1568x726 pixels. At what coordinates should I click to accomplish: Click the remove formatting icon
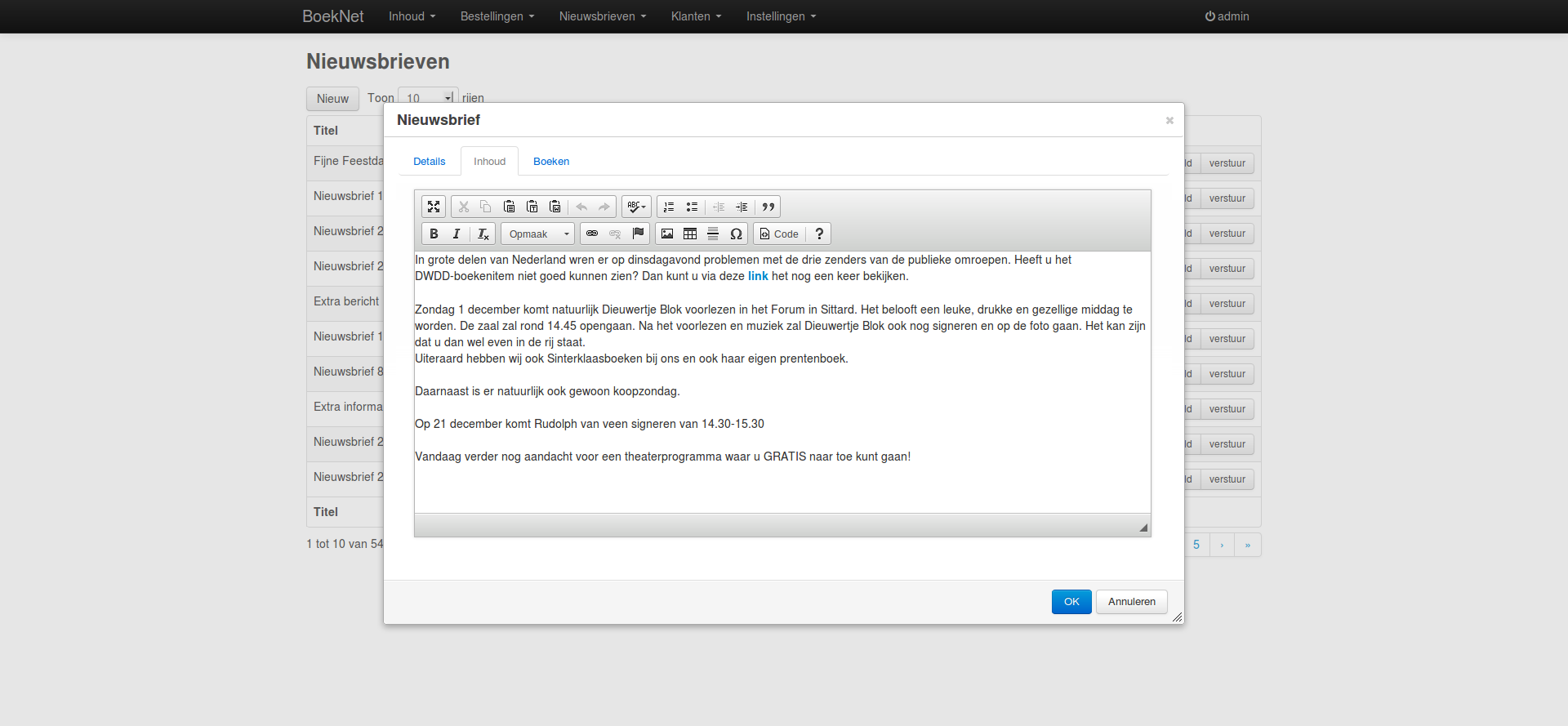coord(483,234)
